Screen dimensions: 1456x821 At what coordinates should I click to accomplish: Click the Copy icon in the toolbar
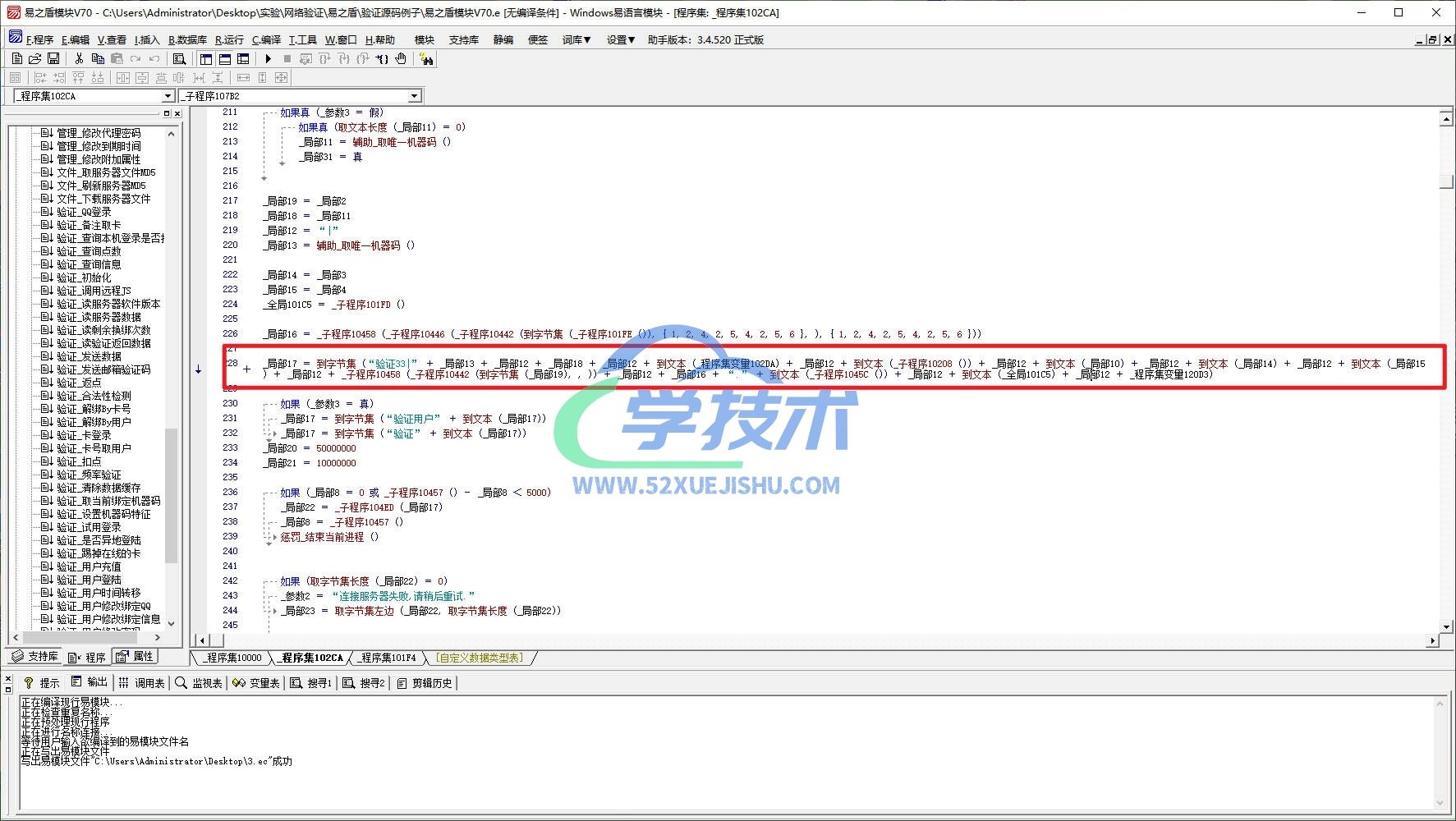(x=98, y=59)
